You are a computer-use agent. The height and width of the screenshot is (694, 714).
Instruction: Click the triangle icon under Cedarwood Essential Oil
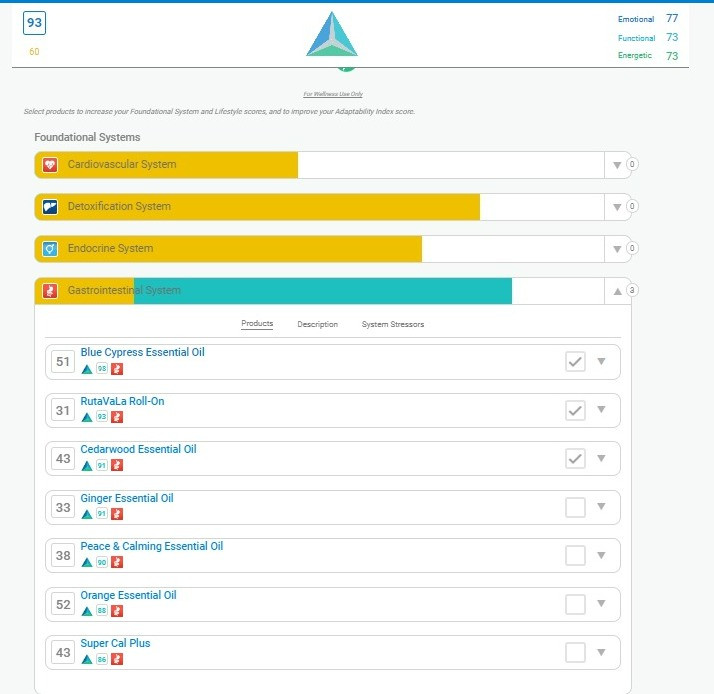click(x=87, y=465)
